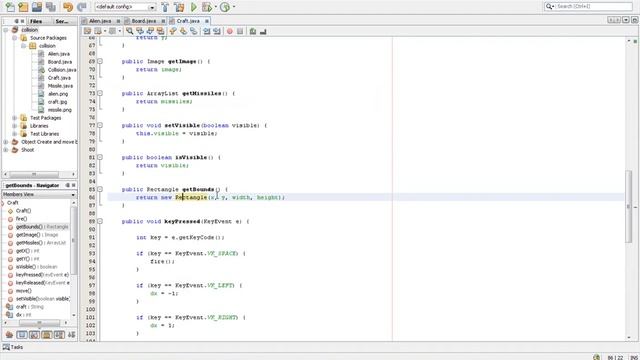Click the Undo arrow icon
640x360 pixels.
coord(68,7)
